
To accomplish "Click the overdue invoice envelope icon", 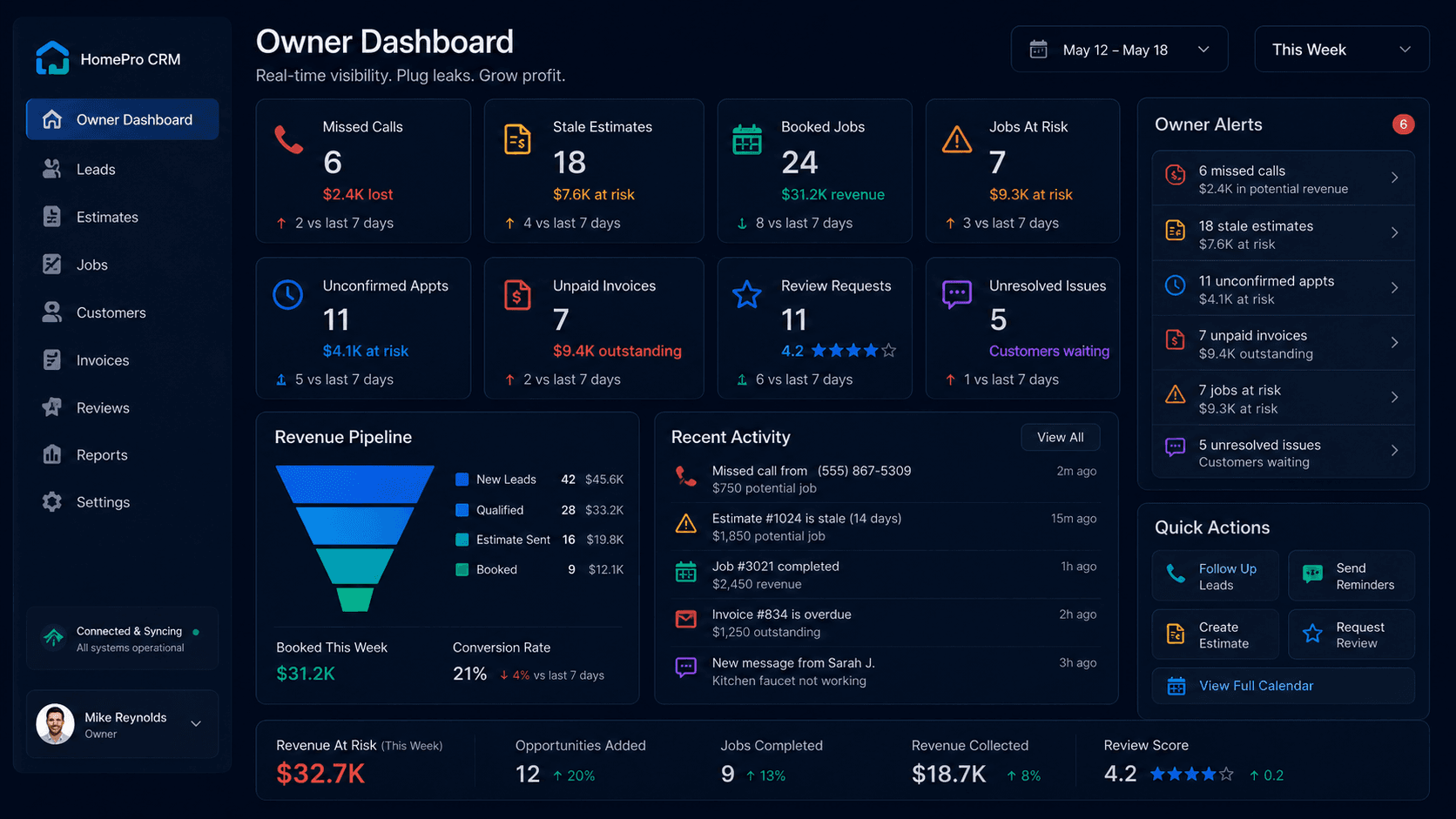I will click(x=686, y=620).
